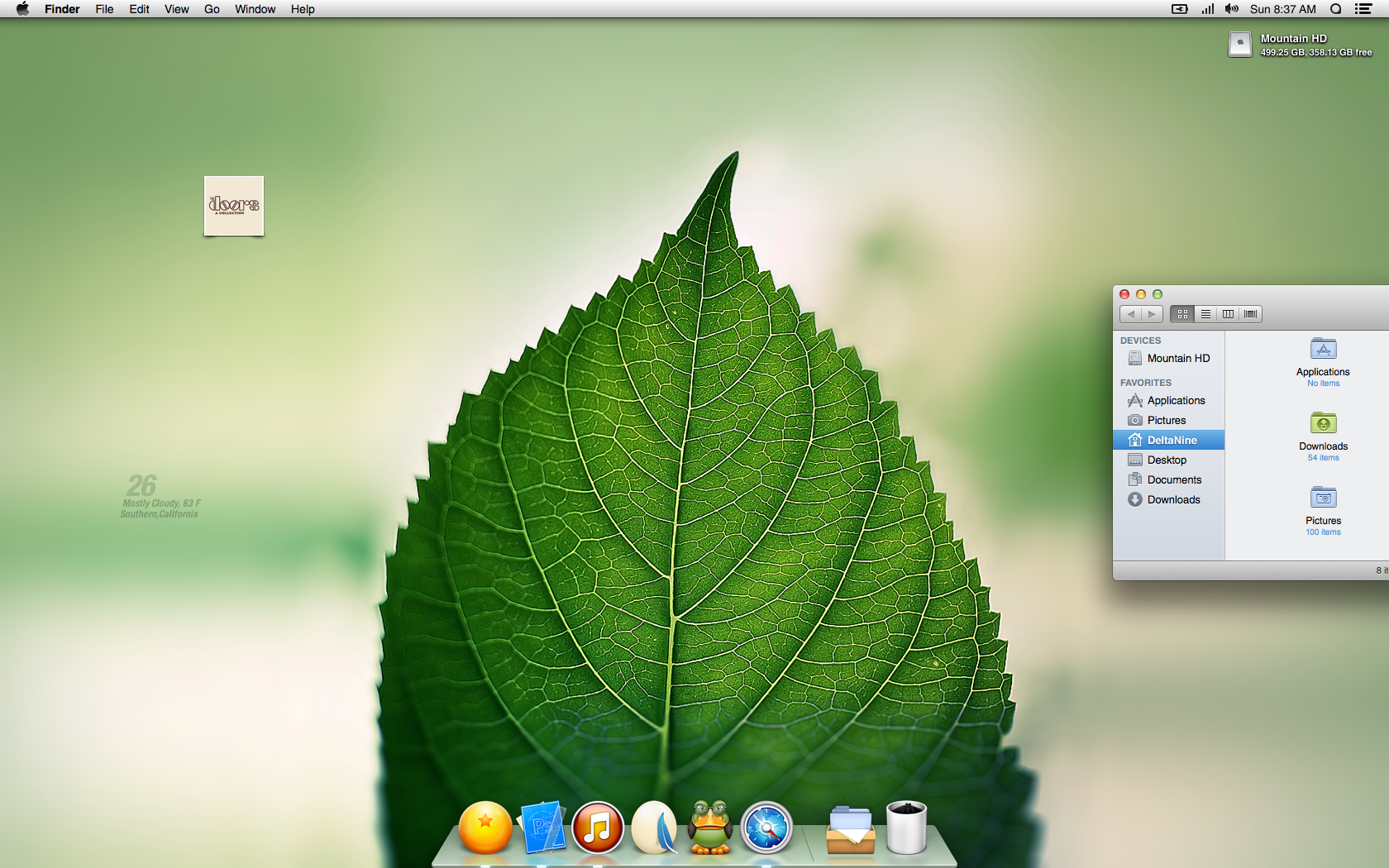The height and width of the screenshot is (868, 1389).
Task: Open the Finder menu in the menu bar
Action: coord(62,9)
